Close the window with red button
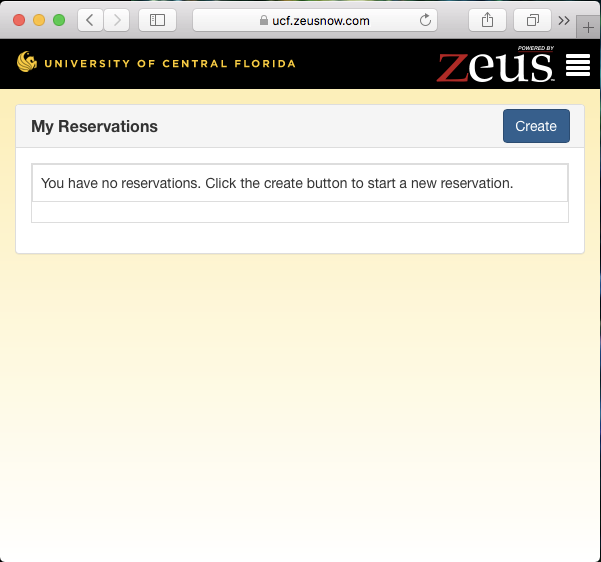 click(x=19, y=20)
